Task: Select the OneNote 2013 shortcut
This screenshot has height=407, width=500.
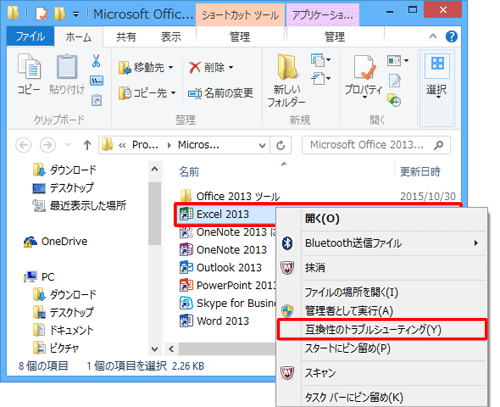Action: [x=223, y=250]
